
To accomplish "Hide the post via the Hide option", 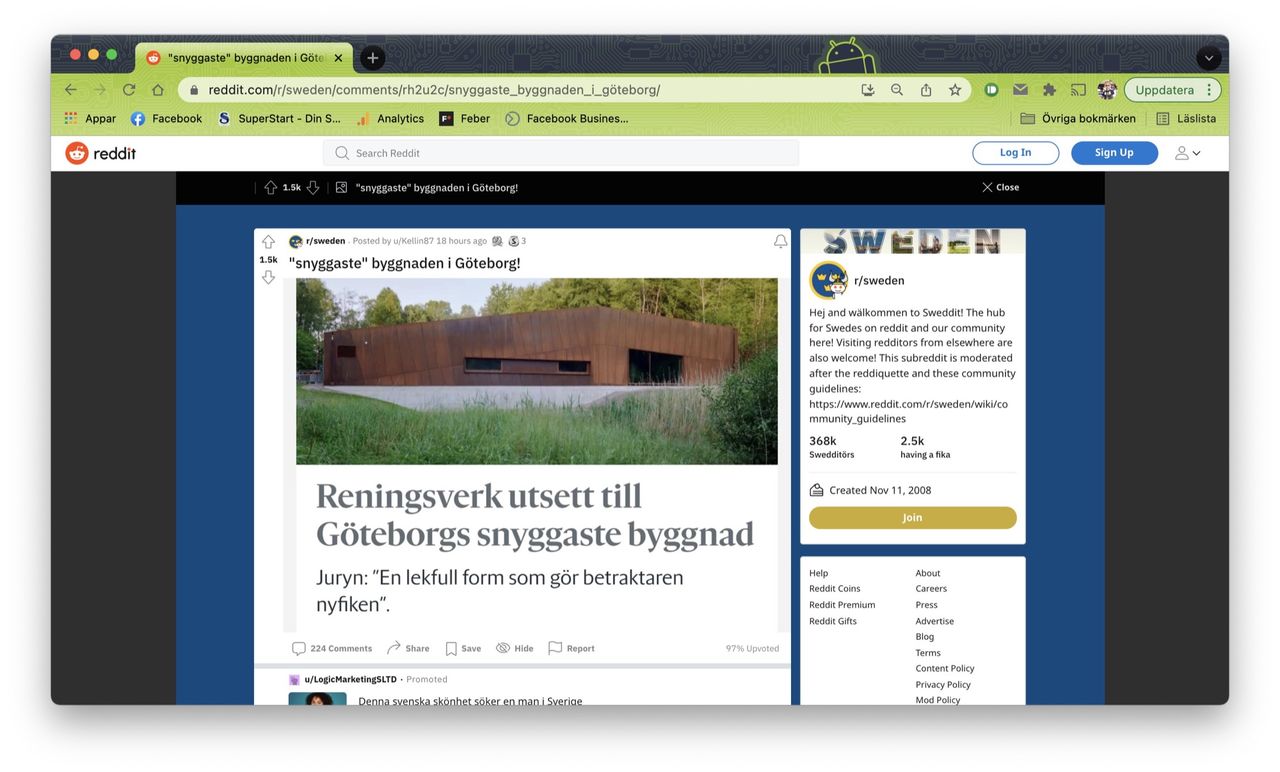I will point(514,648).
